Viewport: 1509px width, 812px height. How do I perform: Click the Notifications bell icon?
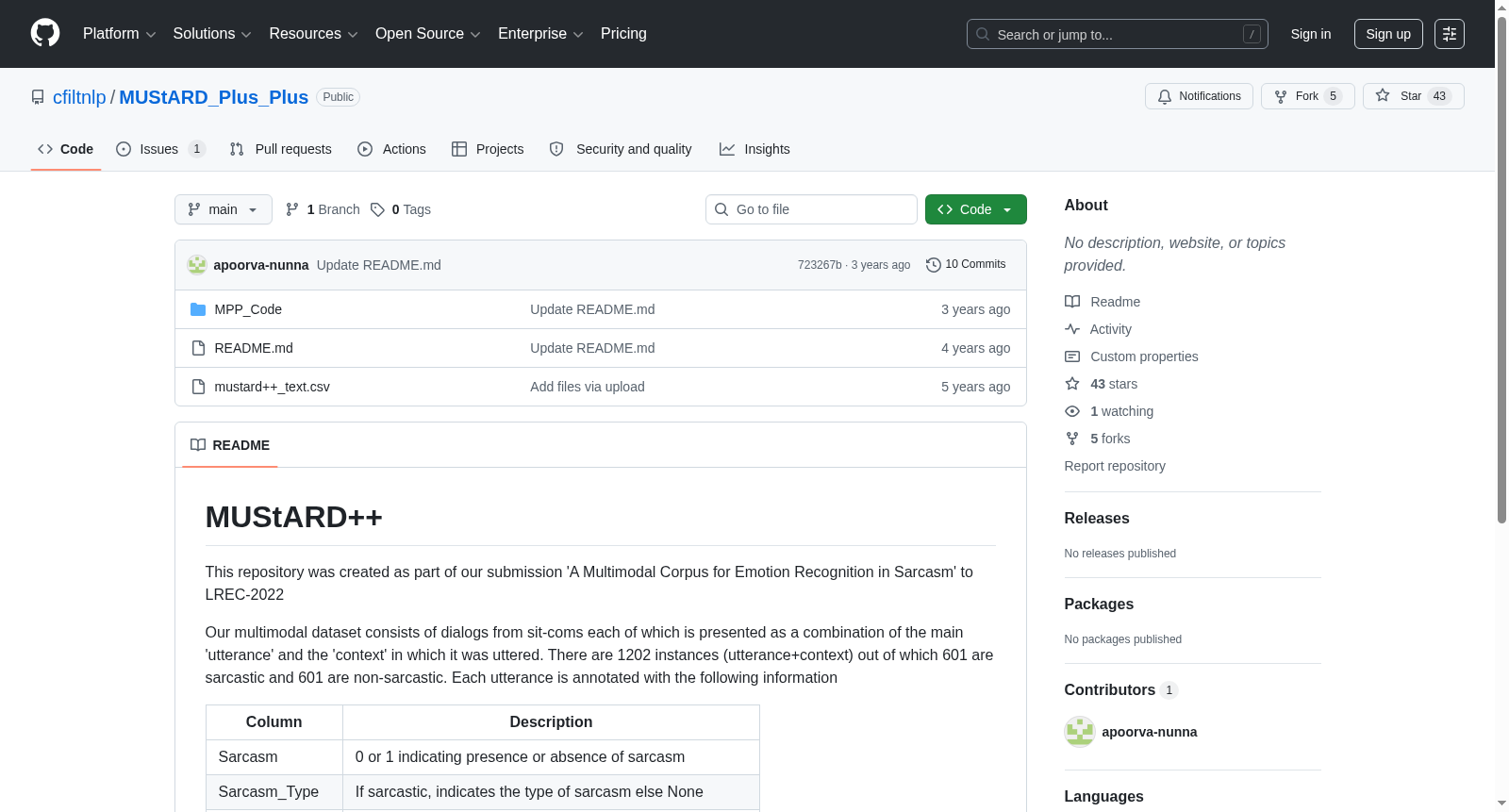pos(1165,96)
